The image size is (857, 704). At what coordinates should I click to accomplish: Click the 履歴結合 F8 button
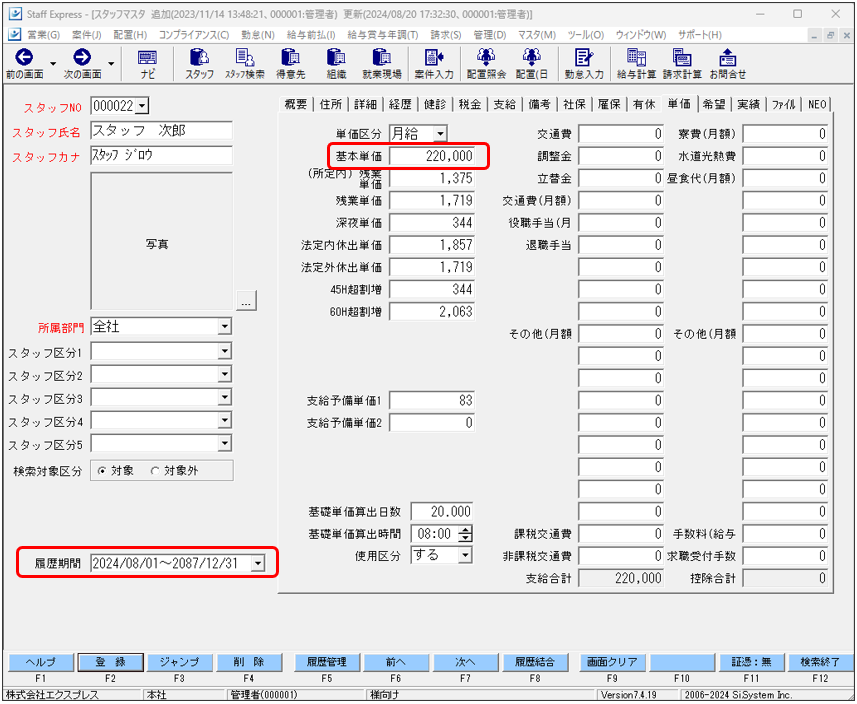click(535, 662)
